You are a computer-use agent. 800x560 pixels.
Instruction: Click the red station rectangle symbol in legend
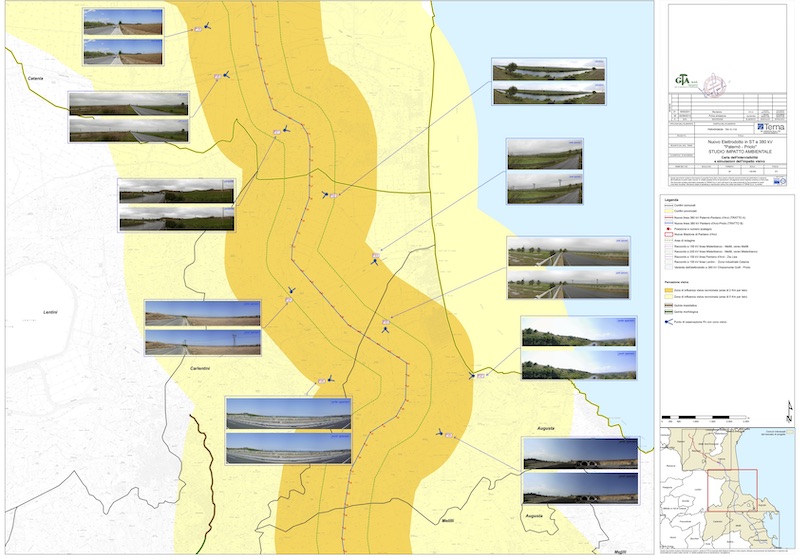pos(667,232)
